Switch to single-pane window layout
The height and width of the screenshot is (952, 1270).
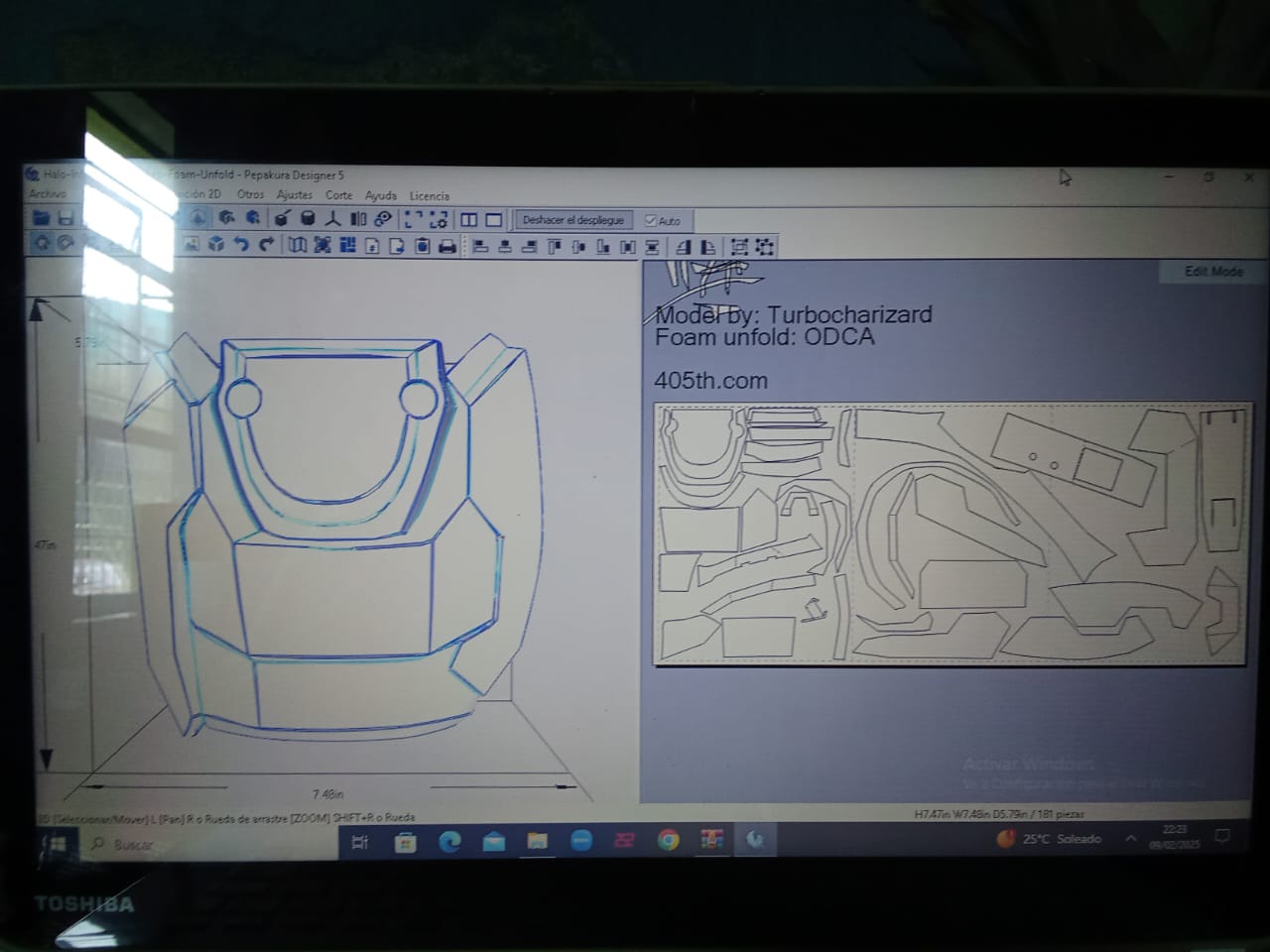pos(493,220)
